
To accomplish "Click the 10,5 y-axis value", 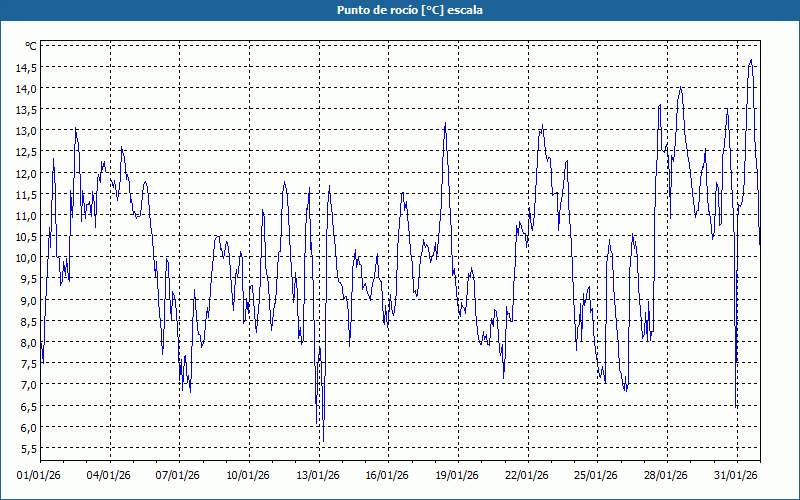I will pos(26,237).
